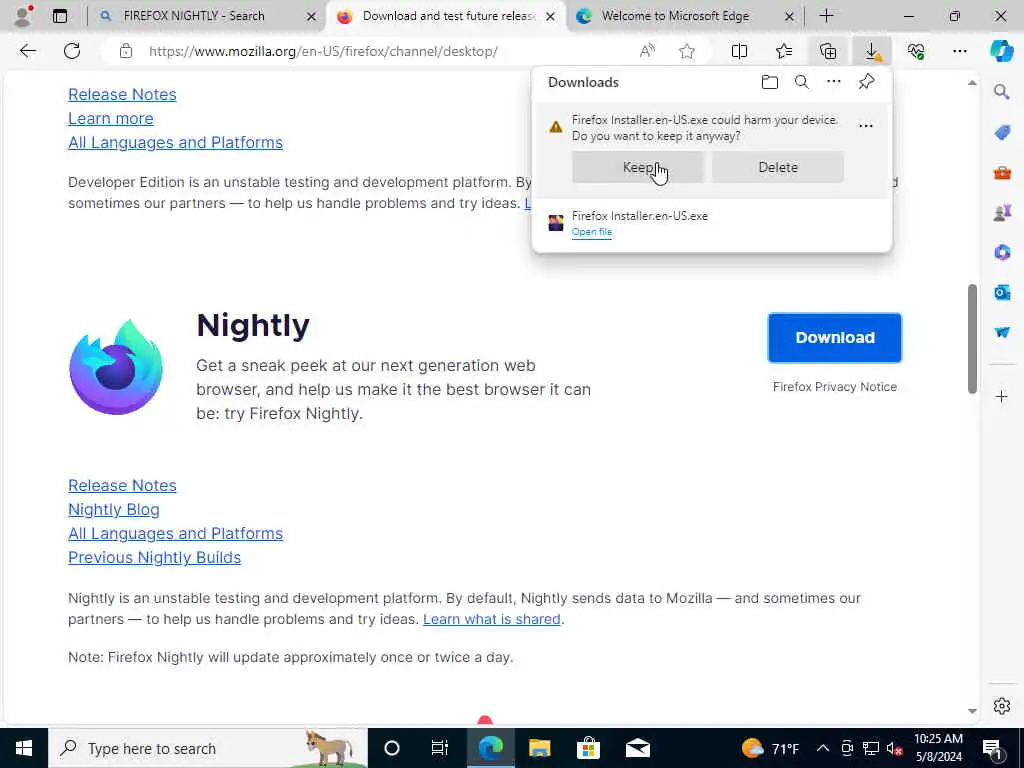The width and height of the screenshot is (1024, 768).
Task: View site information lock icon
Action: [126, 51]
